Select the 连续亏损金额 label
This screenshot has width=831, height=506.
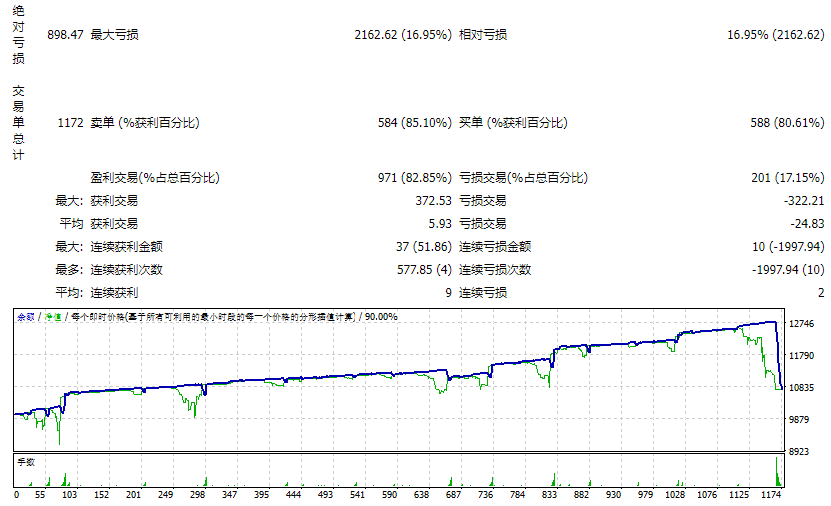[x=495, y=247]
